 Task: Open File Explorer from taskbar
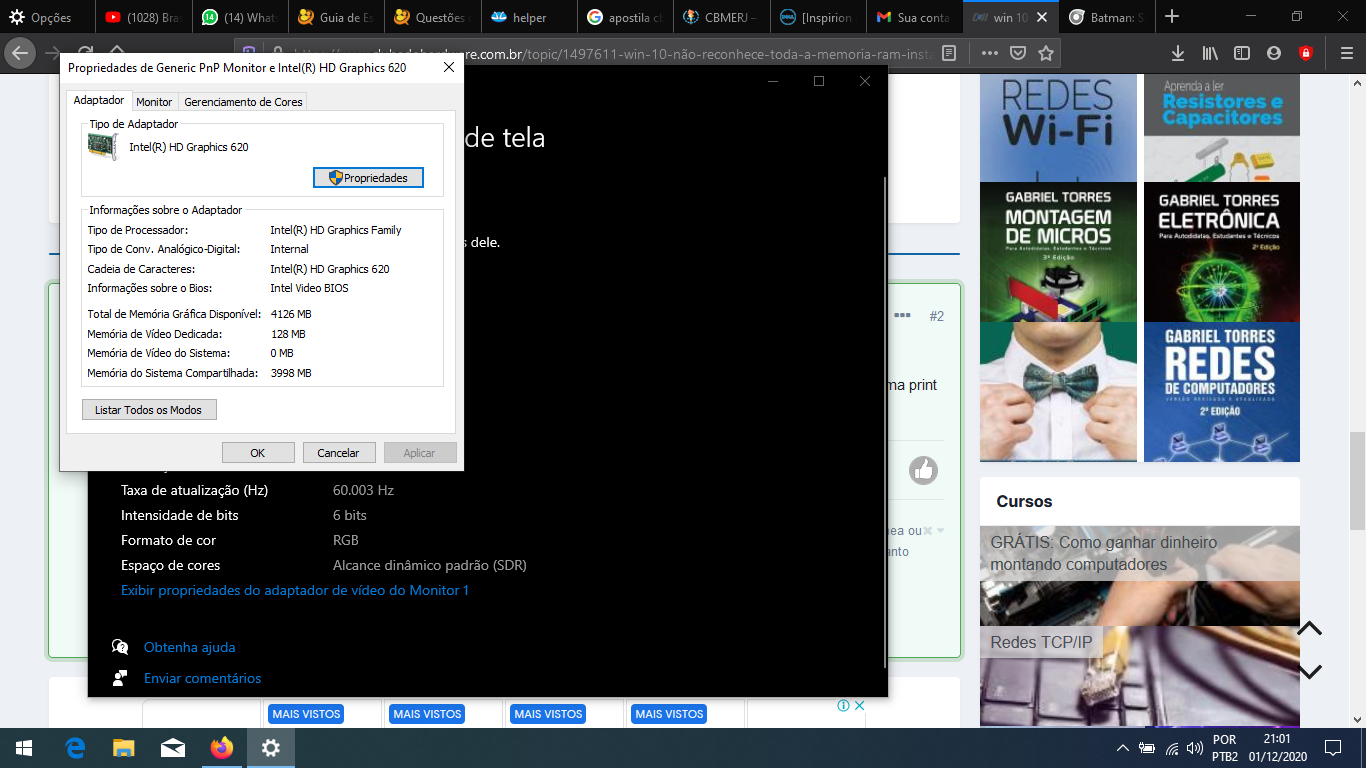click(x=123, y=748)
